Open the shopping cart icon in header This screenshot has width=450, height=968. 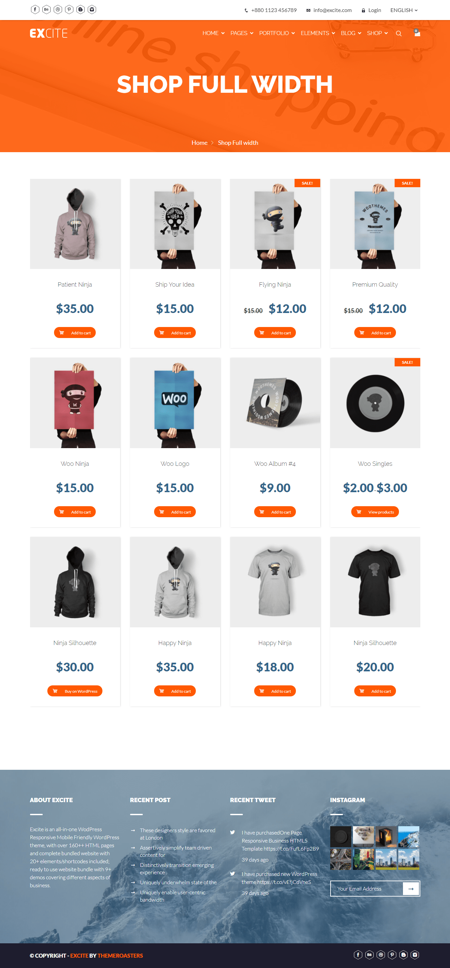(x=417, y=33)
